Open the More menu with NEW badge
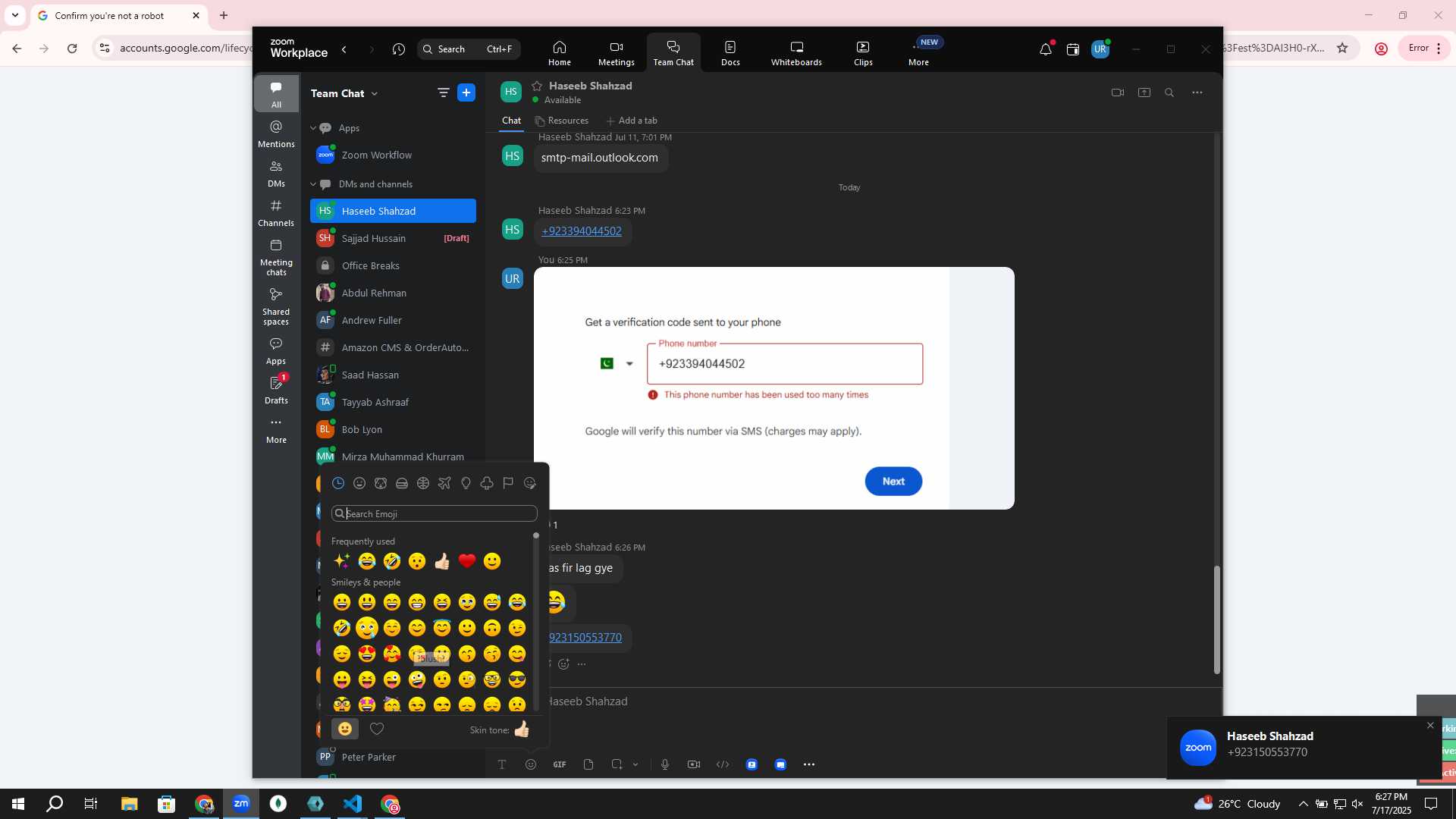The image size is (1456, 819). point(919,53)
